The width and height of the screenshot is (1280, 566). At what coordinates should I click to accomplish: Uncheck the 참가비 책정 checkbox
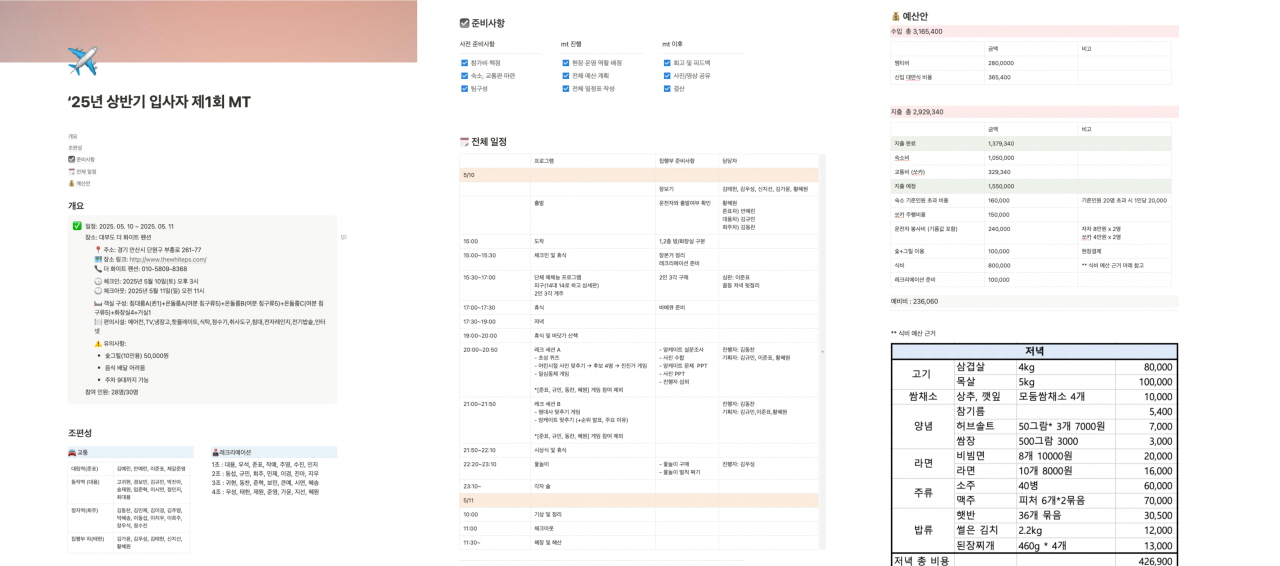pos(464,62)
